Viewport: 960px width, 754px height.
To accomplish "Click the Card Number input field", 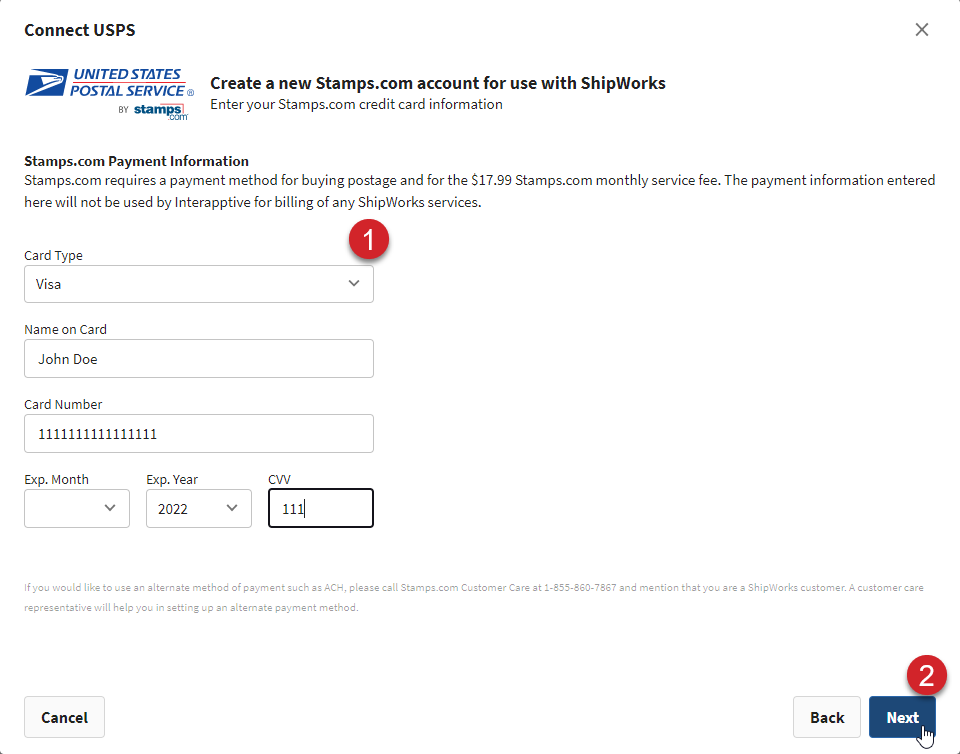I will pos(199,434).
